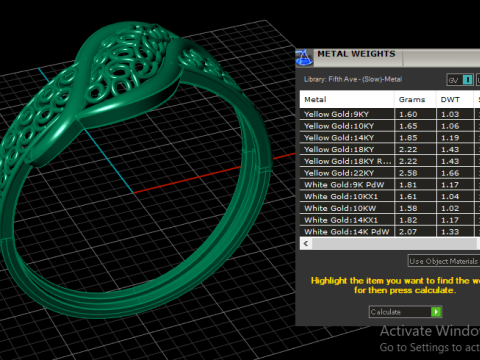This screenshot has height=360, width=480.
Task: Click the Library: Fifth Ave - (Slow)-Metal label
Action: click(353, 79)
